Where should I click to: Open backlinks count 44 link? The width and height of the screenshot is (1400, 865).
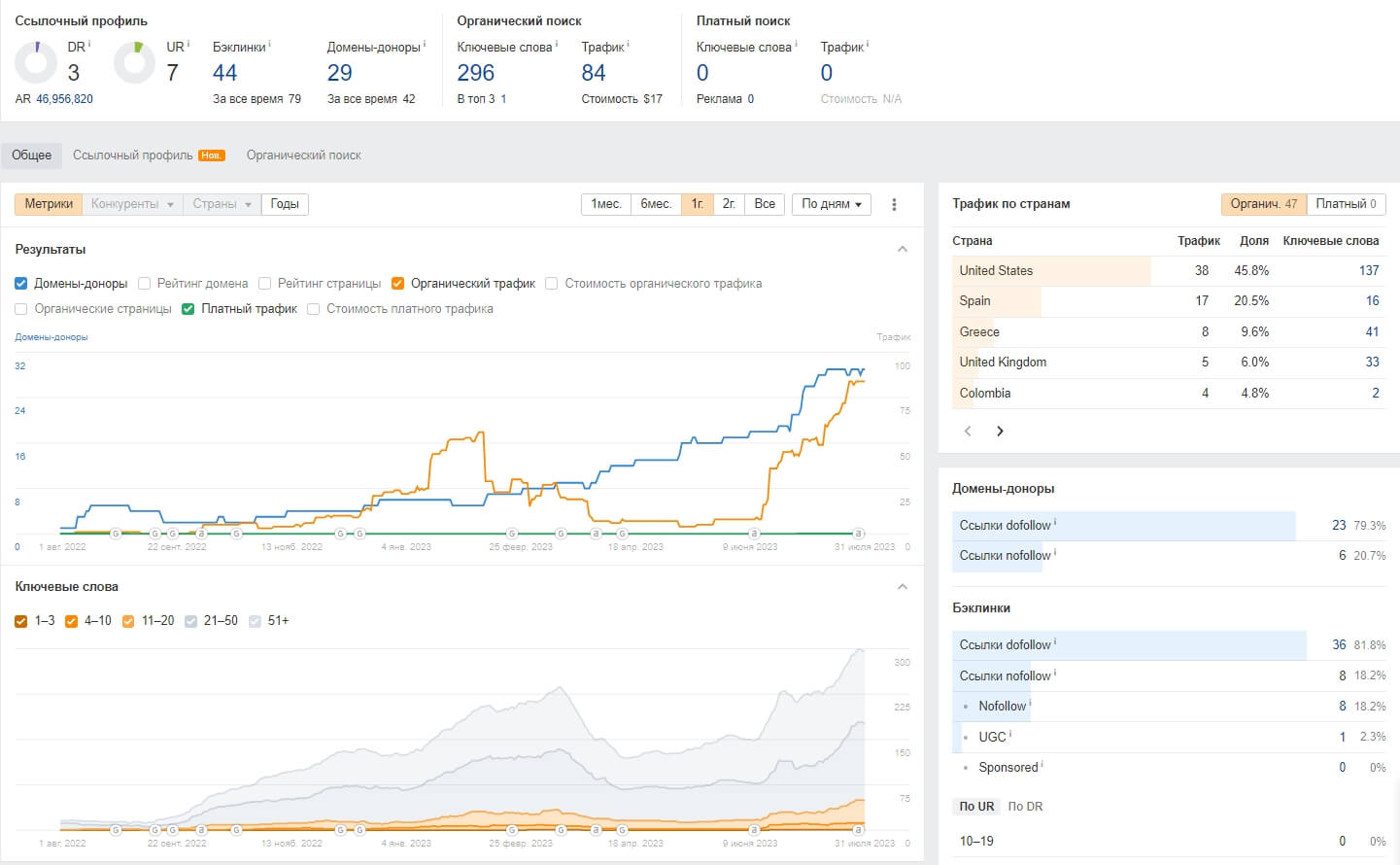[x=224, y=73]
